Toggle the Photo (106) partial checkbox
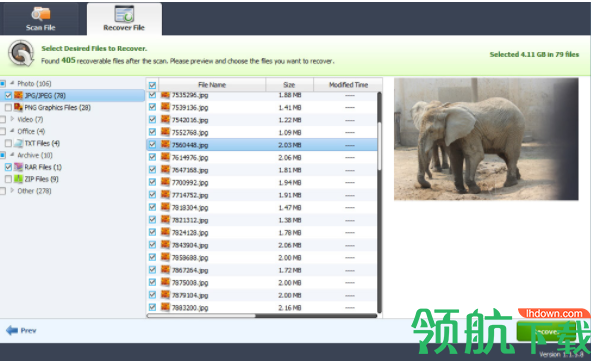The width and height of the screenshot is (591, 361). [x=3, y=84]
